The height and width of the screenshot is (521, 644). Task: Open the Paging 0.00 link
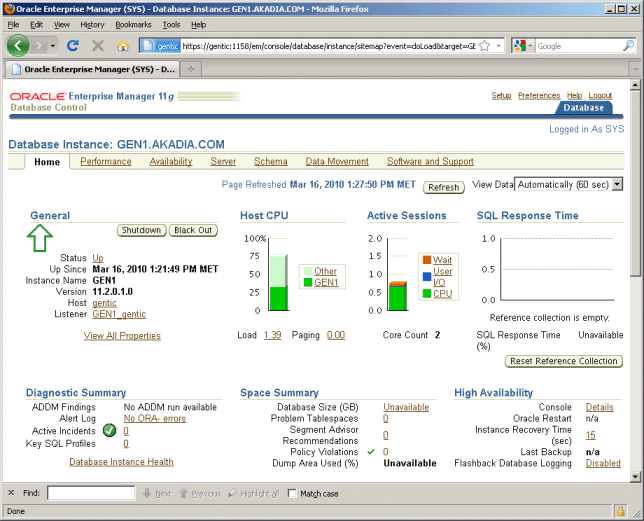click(336, 335)
